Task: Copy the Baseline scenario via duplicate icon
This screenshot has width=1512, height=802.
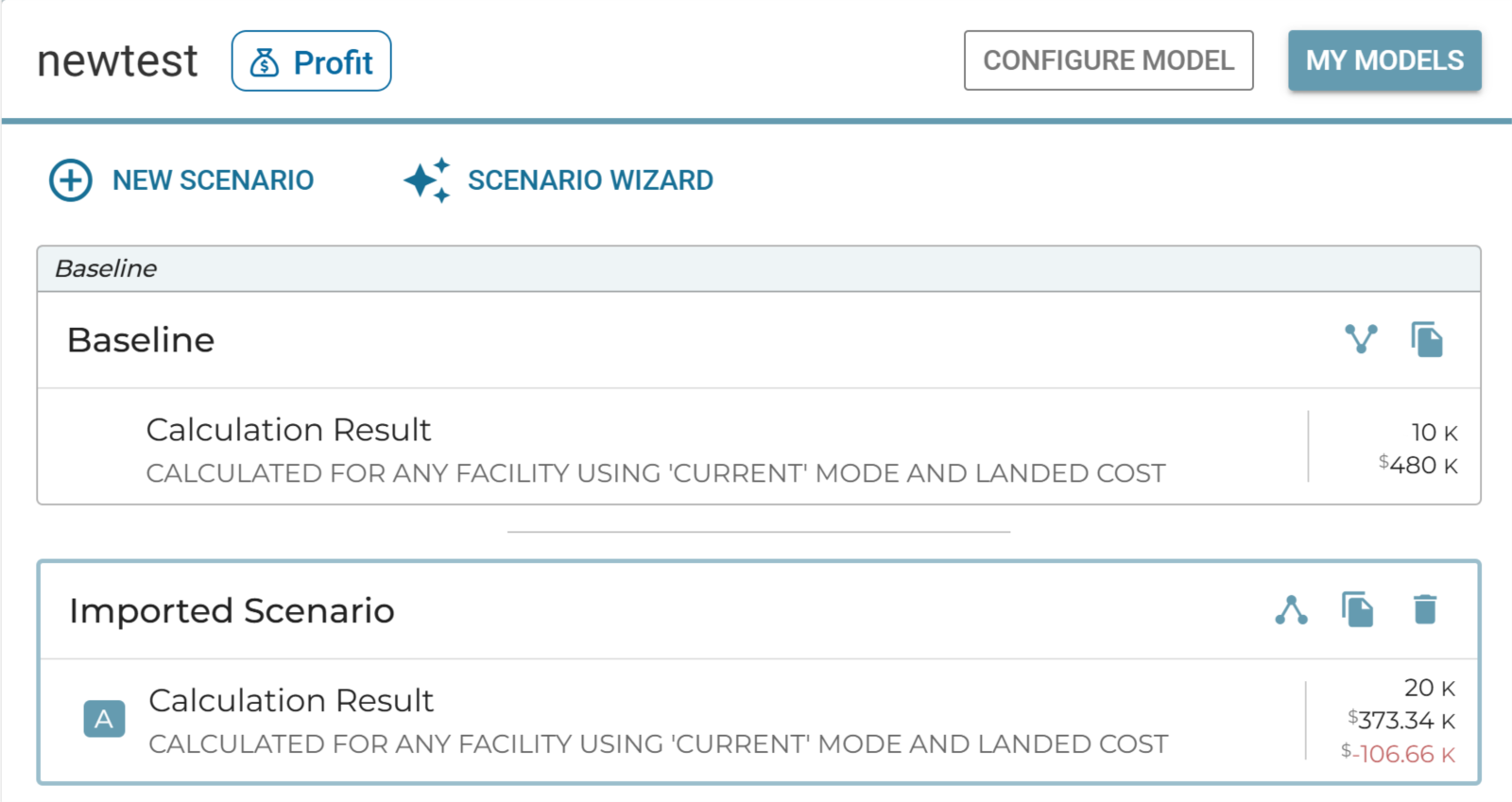Action: click(1427, 339)
